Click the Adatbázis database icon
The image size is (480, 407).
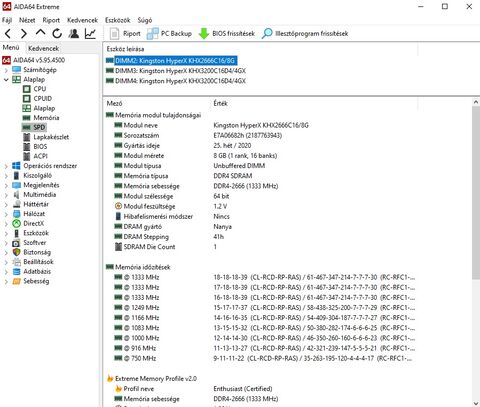(x=16, y=272)
